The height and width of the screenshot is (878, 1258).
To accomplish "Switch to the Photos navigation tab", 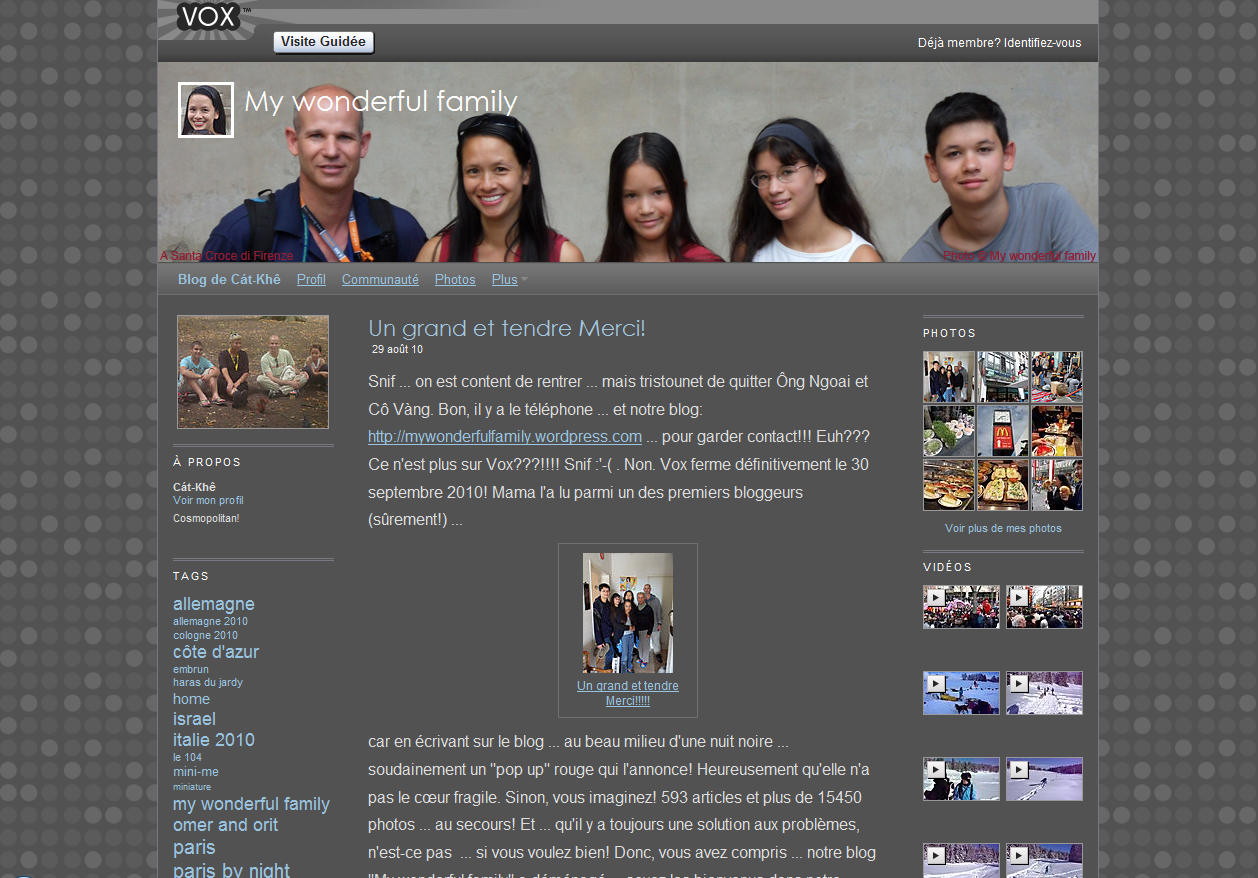I will pos(455,280).
